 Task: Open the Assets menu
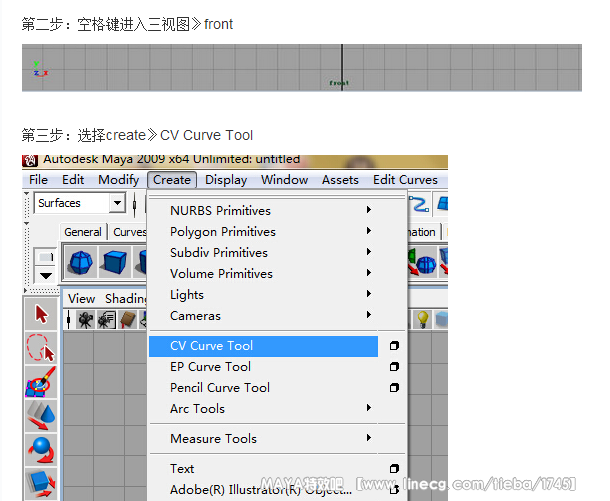[x=340, y=180]
